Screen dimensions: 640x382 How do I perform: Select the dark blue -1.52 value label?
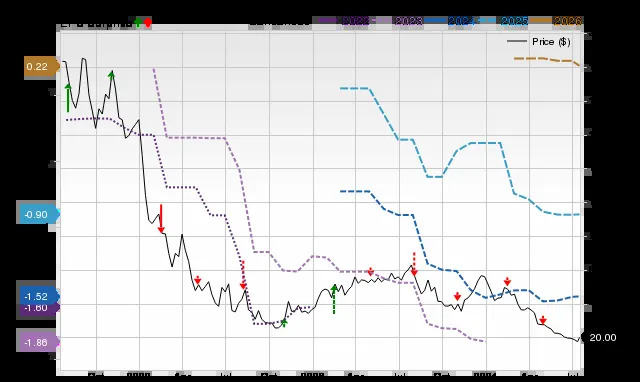tap(39, 296)
